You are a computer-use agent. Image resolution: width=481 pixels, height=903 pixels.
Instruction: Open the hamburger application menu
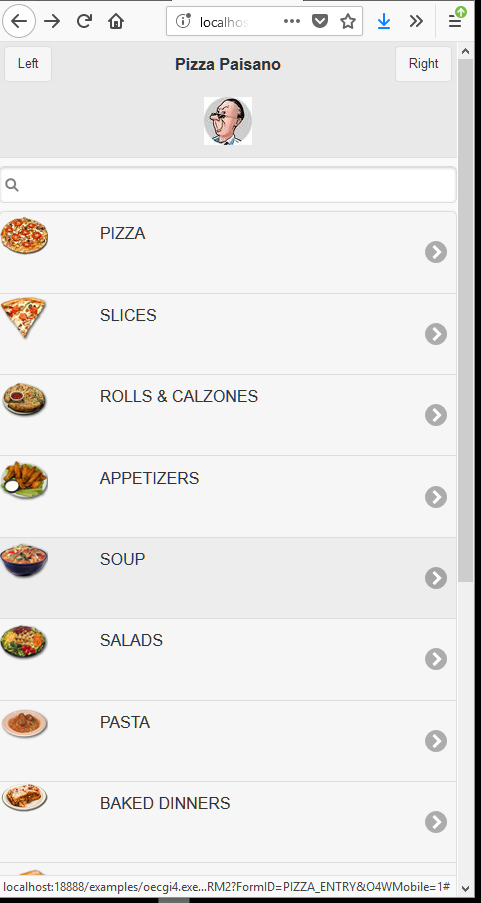455,21
